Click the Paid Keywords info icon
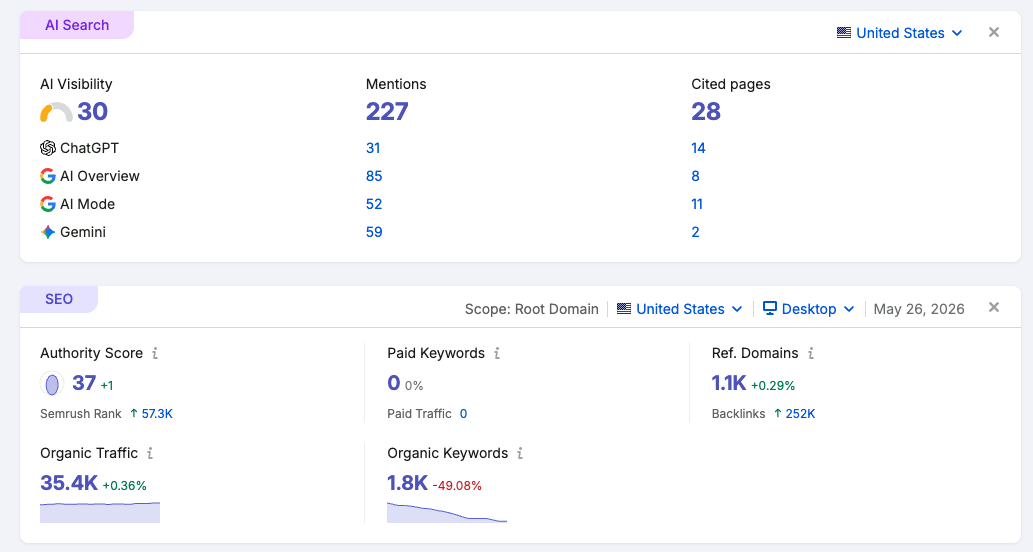The image size is (1033, 552). point(497,353)
